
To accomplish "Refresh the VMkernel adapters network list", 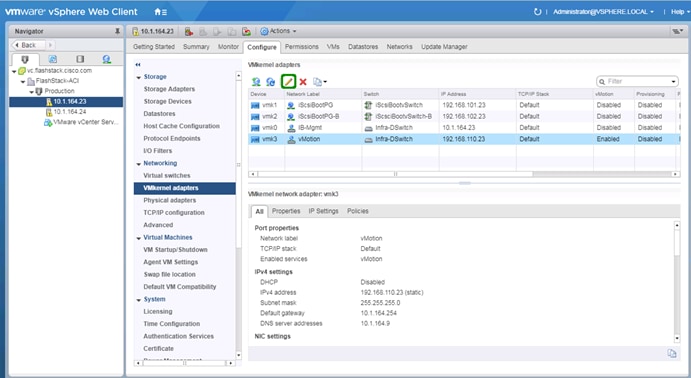I will tap(271, 82).
